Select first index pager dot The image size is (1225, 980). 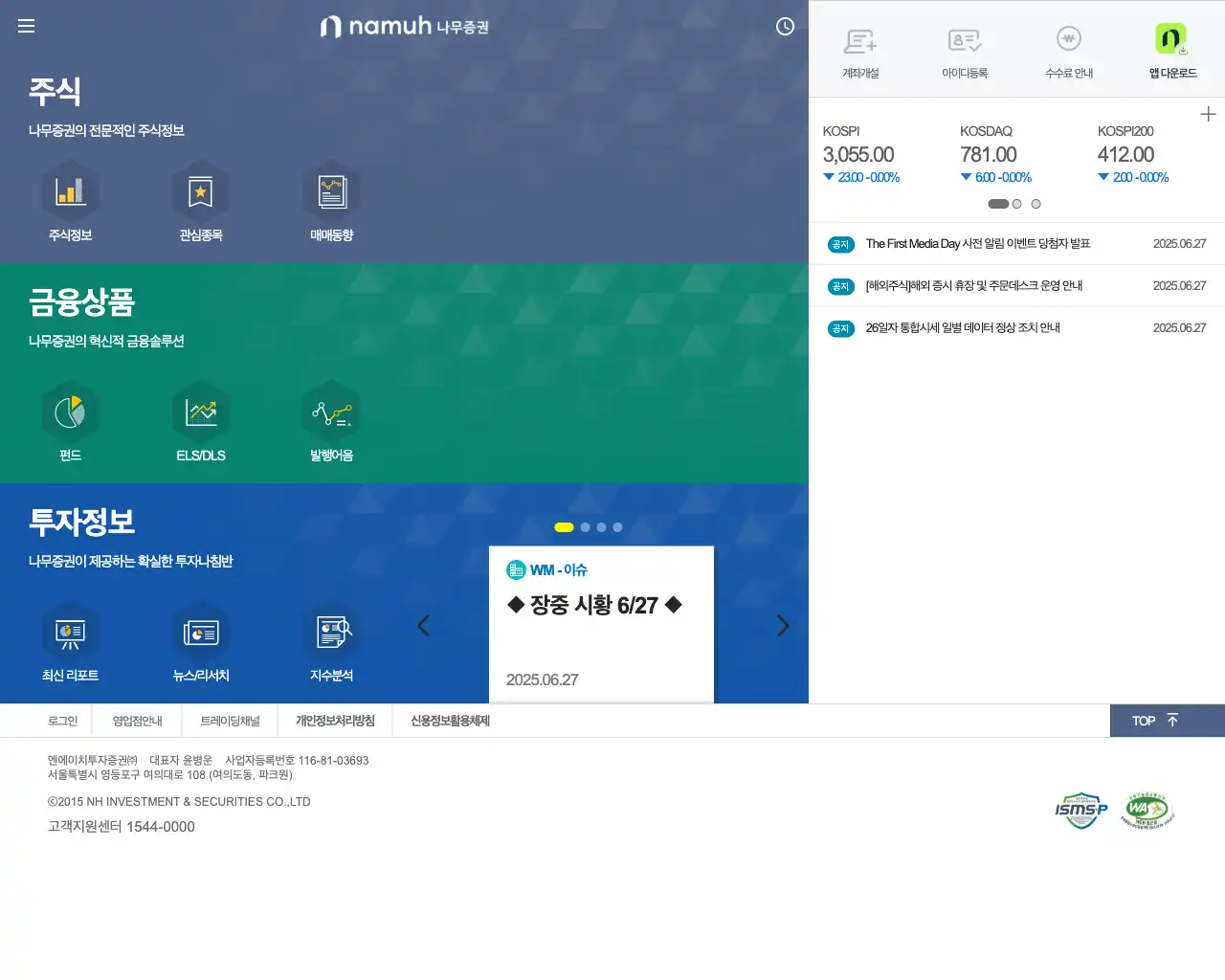[998, 204]
